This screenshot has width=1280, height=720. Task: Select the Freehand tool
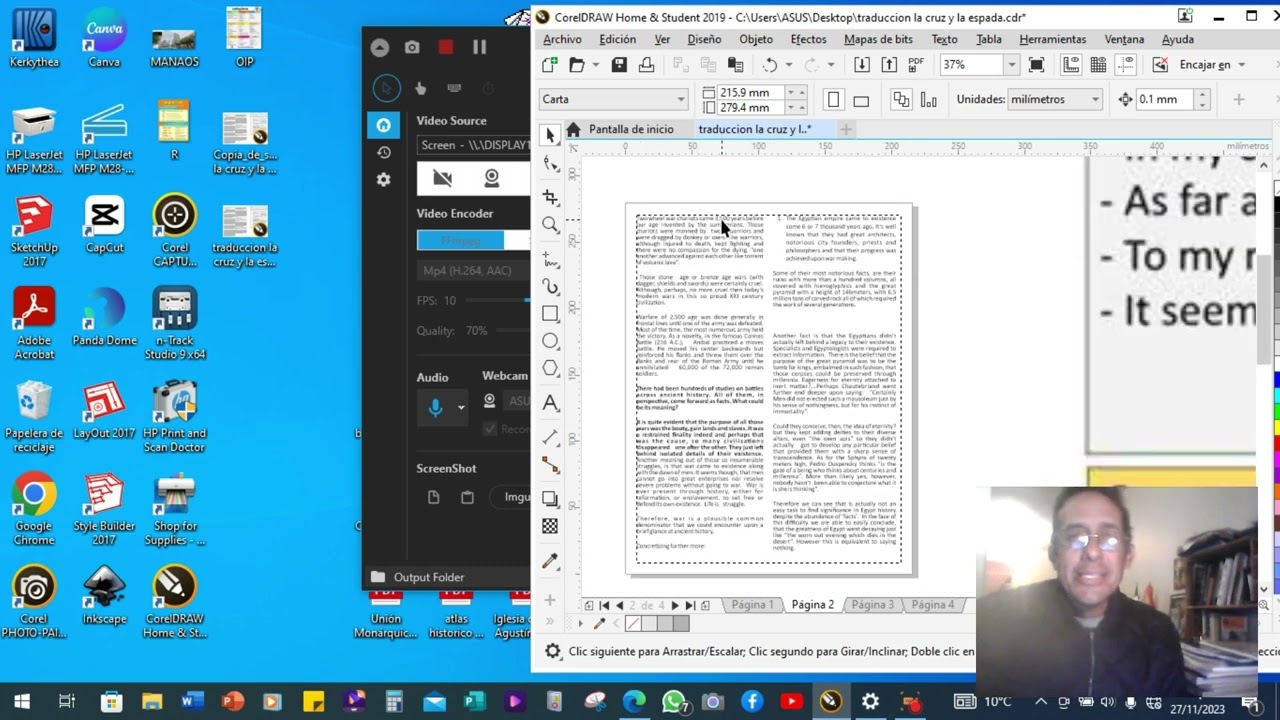(550, 259)
